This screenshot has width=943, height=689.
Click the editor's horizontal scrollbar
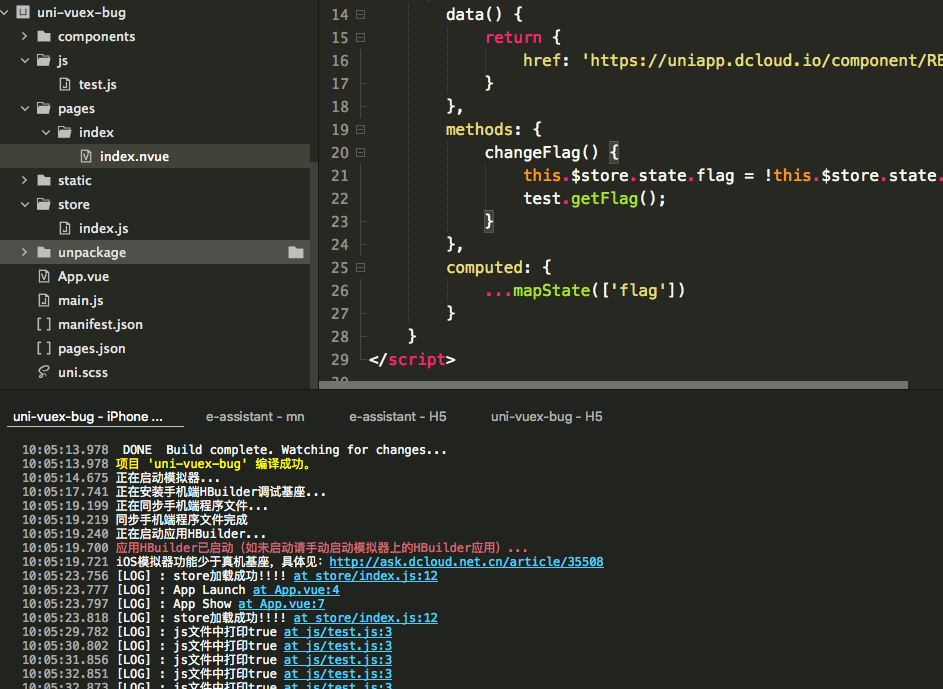[x=612, y=384]
